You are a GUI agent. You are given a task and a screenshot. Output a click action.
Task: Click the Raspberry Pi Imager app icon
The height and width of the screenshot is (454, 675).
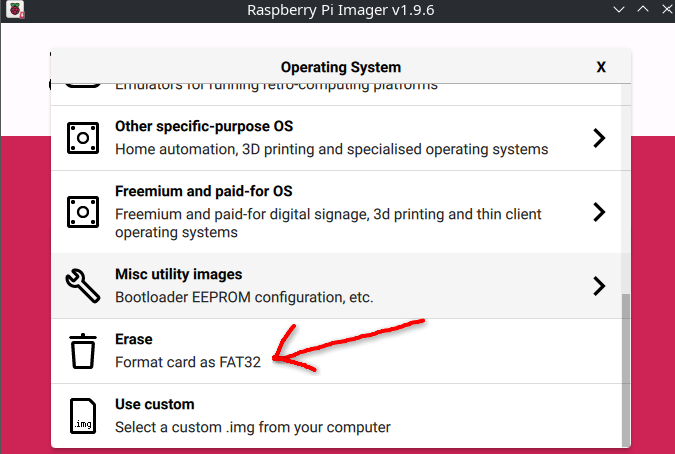(x=15, y=10)
